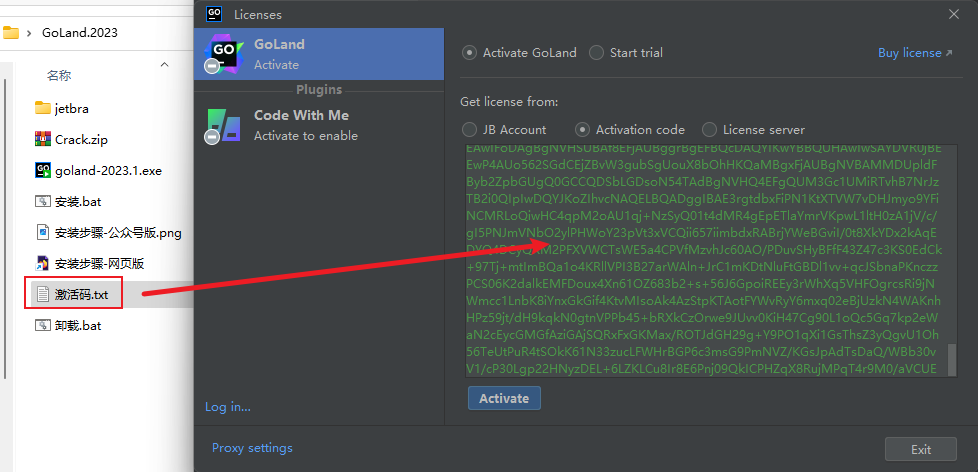Click the GoLand product icon in sidebar
This screenshot has height=472, width=978.
222,54
